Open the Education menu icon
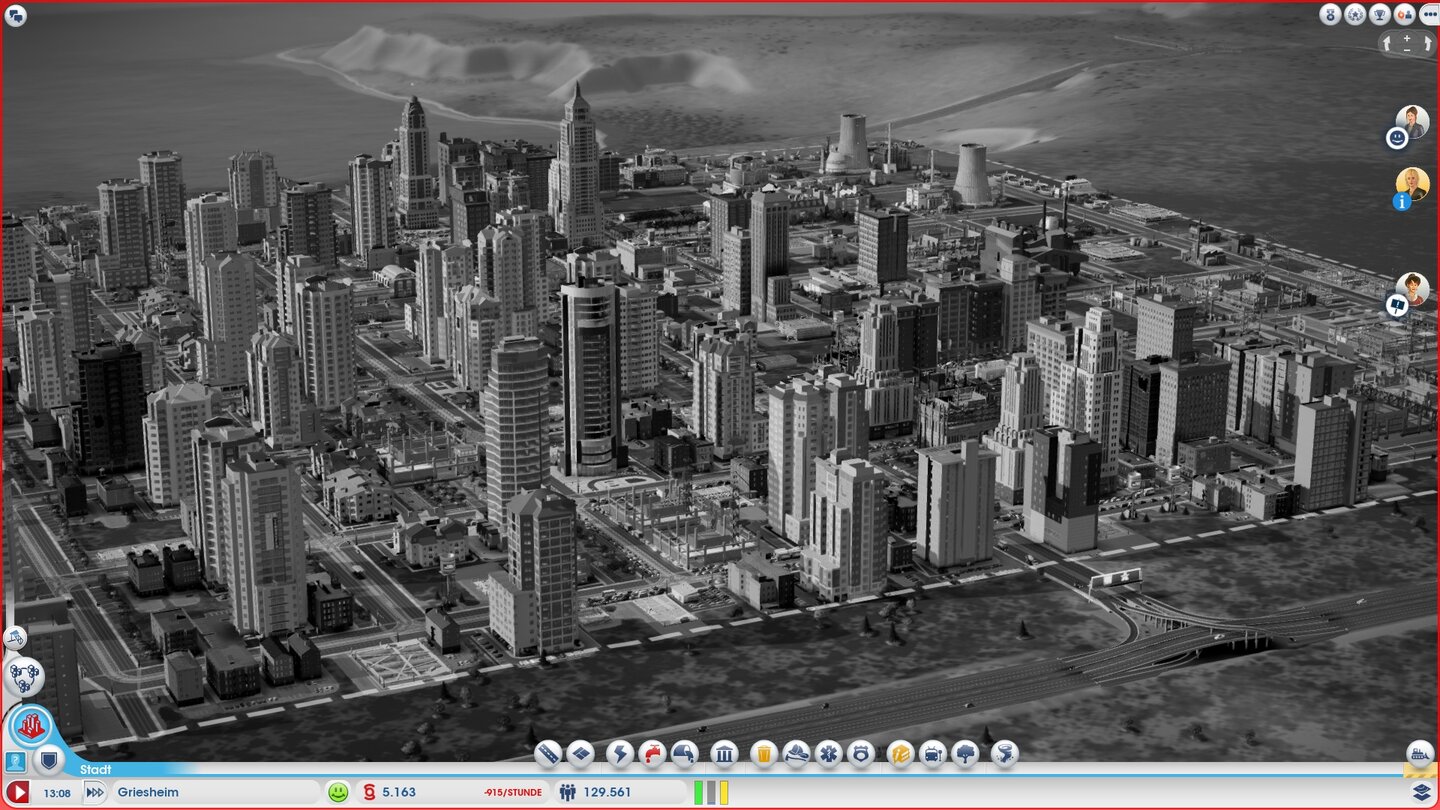The height and width of the screenshot is (810, 1440). [x=900, y=753]
